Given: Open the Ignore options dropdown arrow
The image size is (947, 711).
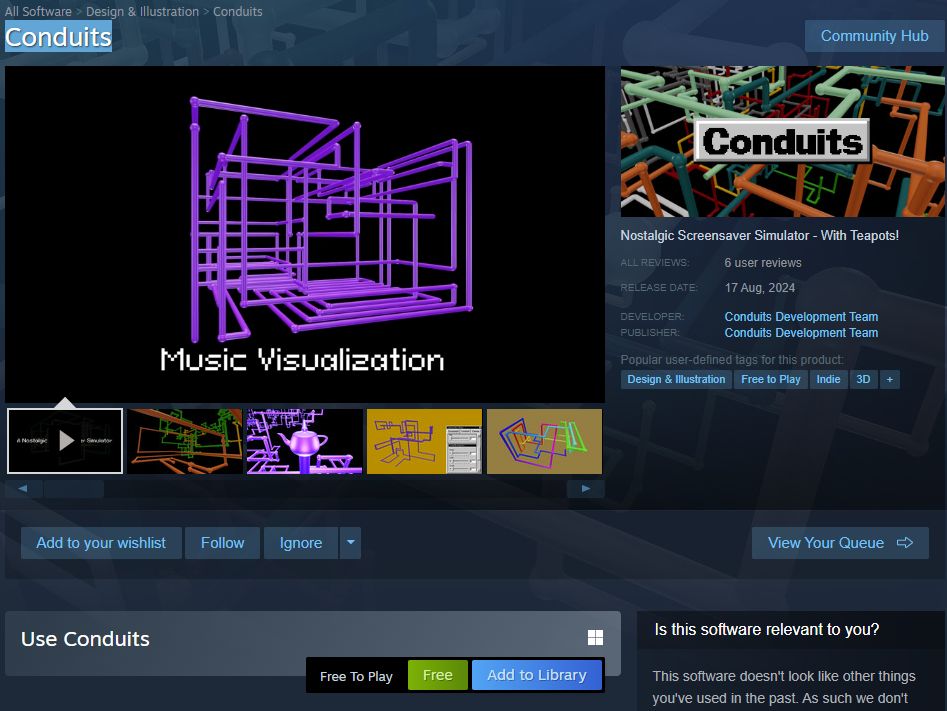Looking at the screenshot, I should 350,543.
